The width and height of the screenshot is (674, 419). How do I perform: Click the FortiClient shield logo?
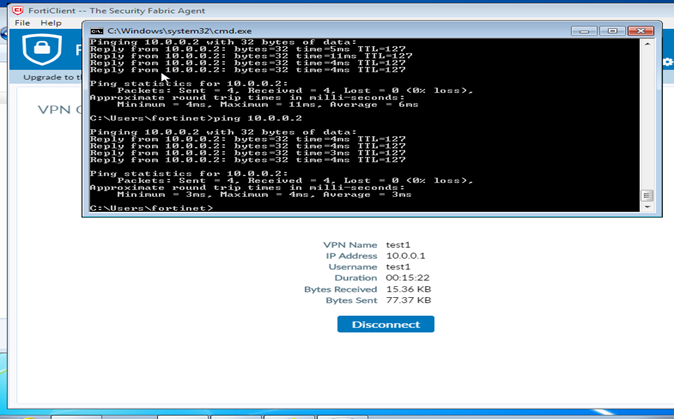[42, 50]
